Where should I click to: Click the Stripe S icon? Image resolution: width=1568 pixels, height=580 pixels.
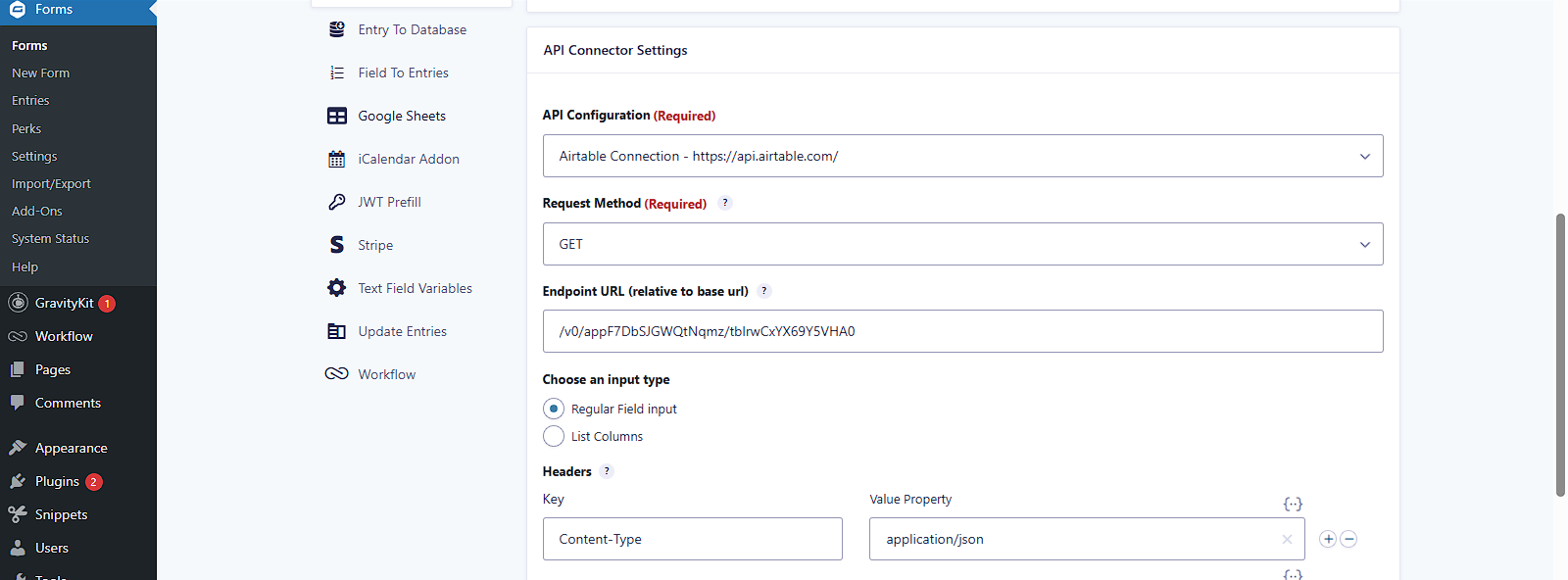pyautogui.click(x=336, y=245)
